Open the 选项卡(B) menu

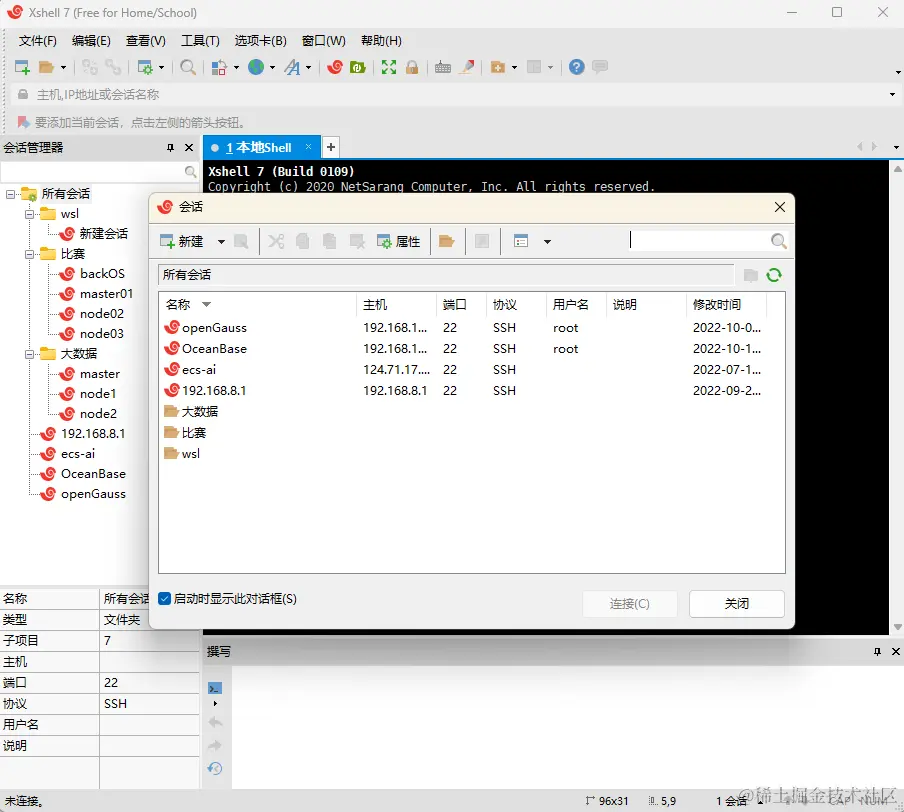click(x=261, y=41)
